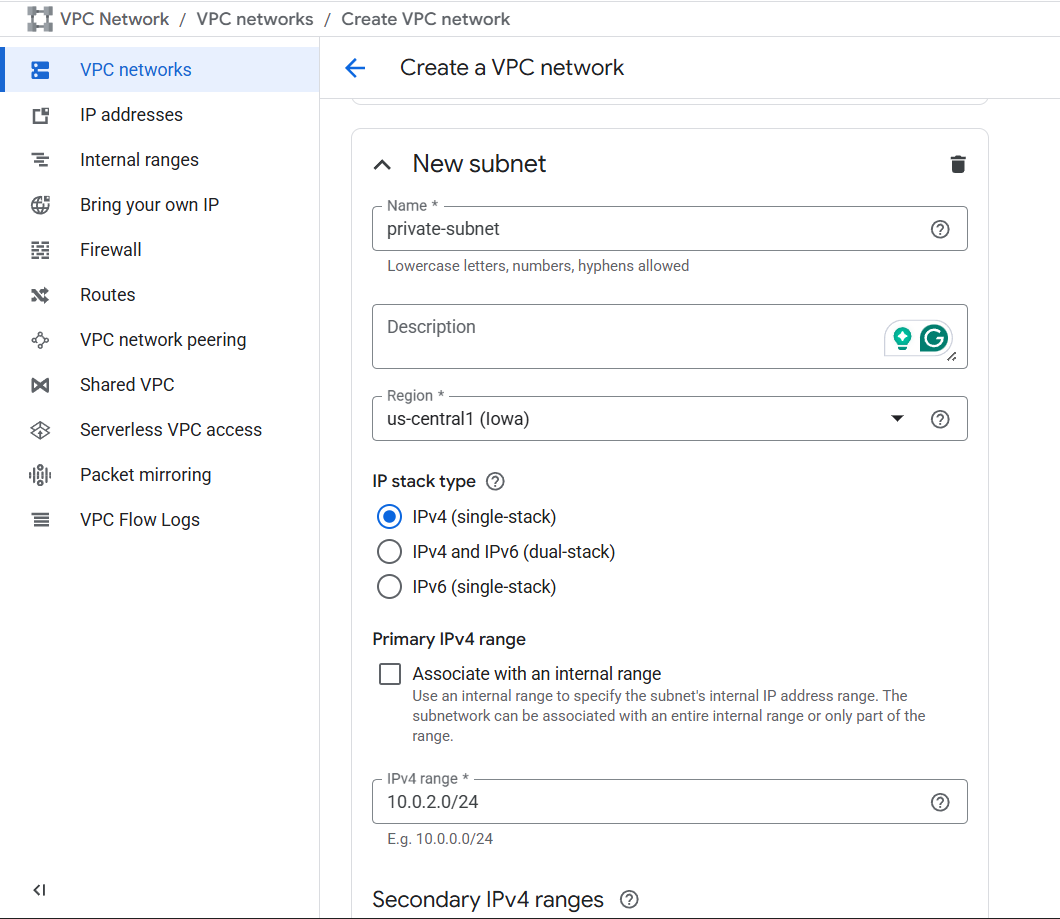Viewport: 1060px width, 919px height.
Task: Select IPv4 (single-stack) radio button
Action: (x=389, y=517)
